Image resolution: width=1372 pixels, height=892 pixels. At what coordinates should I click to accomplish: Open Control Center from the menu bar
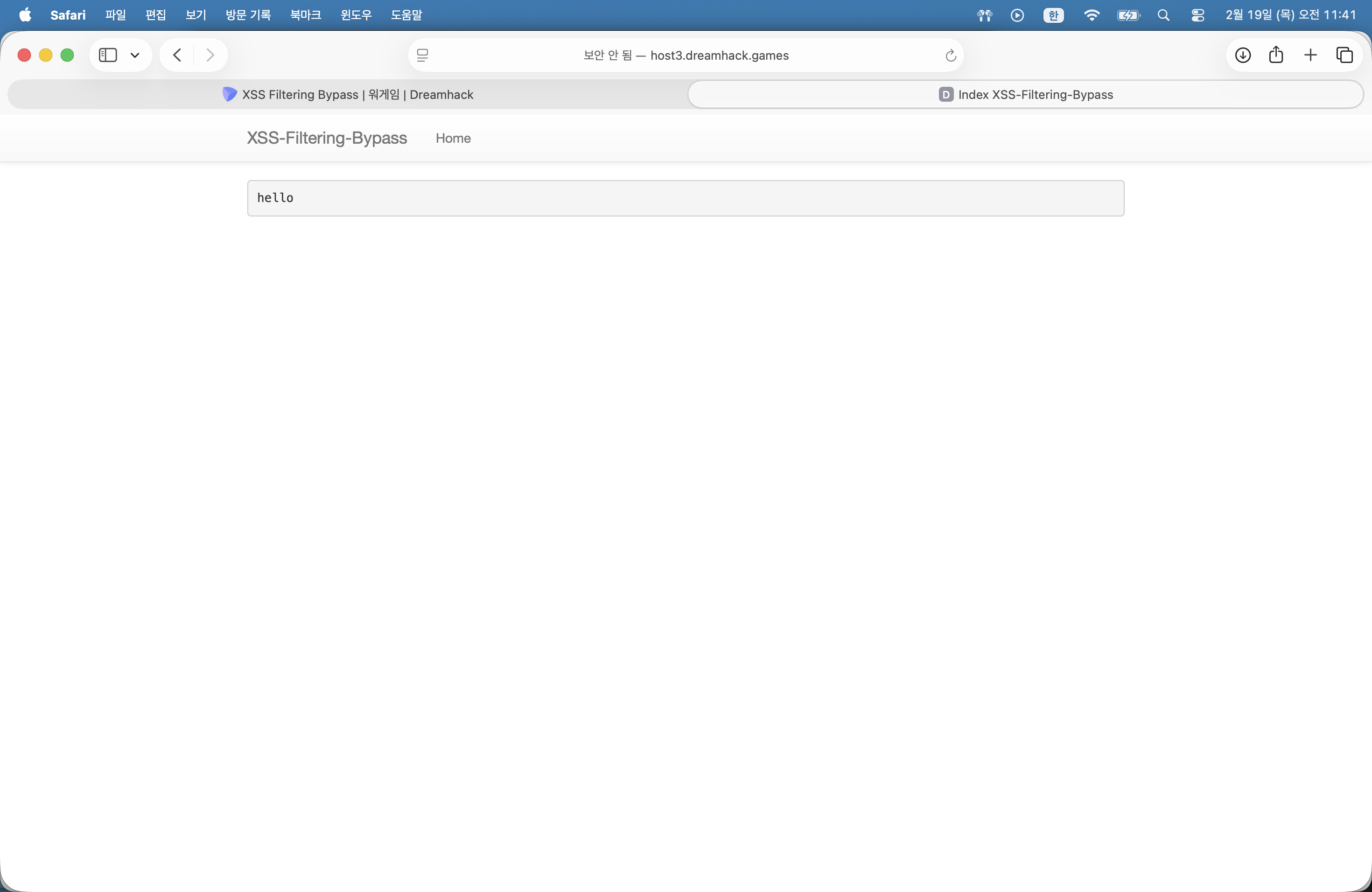1197,15
